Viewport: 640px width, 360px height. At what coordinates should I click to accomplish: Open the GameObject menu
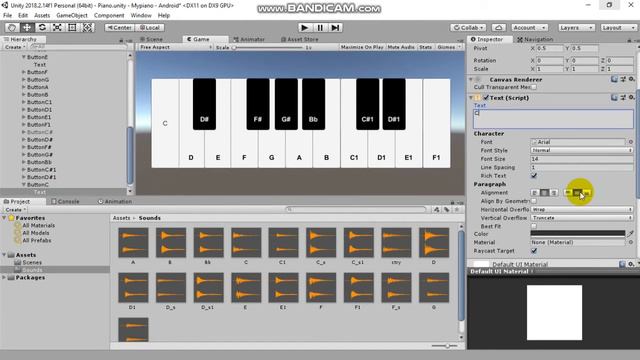71,15
